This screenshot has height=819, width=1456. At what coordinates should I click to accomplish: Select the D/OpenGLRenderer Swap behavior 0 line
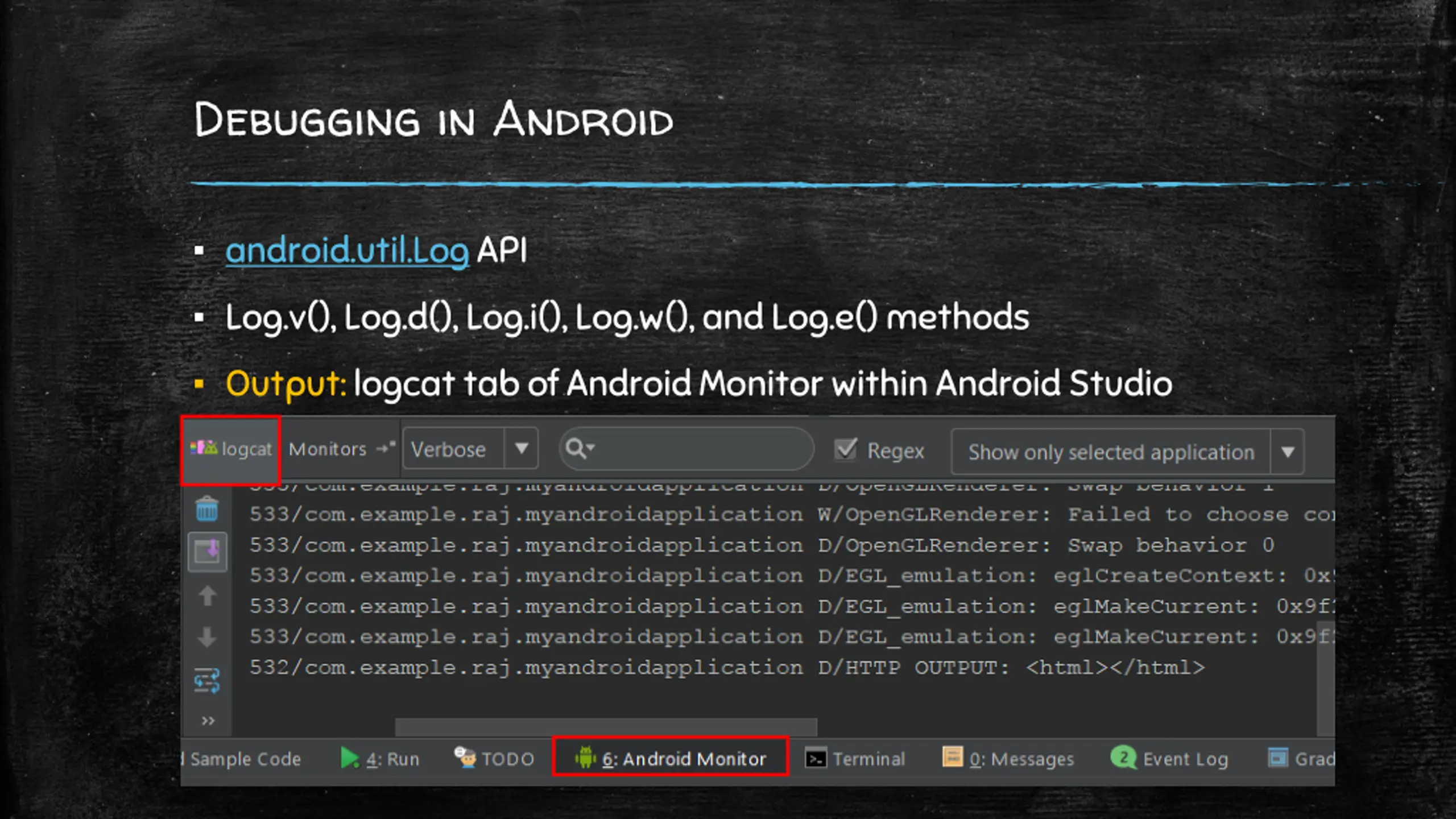762,545
